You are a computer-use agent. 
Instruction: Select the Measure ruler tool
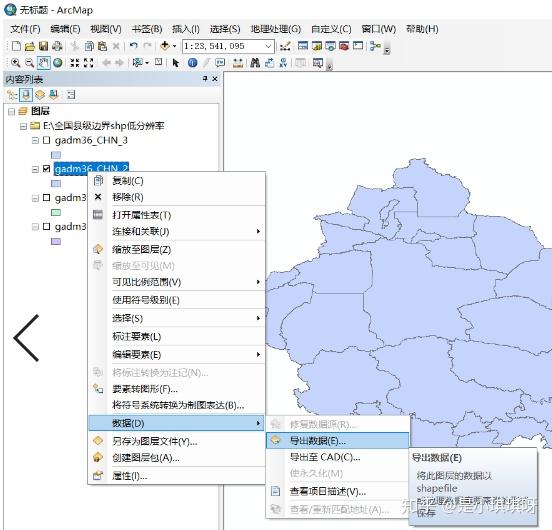(238, 63)
